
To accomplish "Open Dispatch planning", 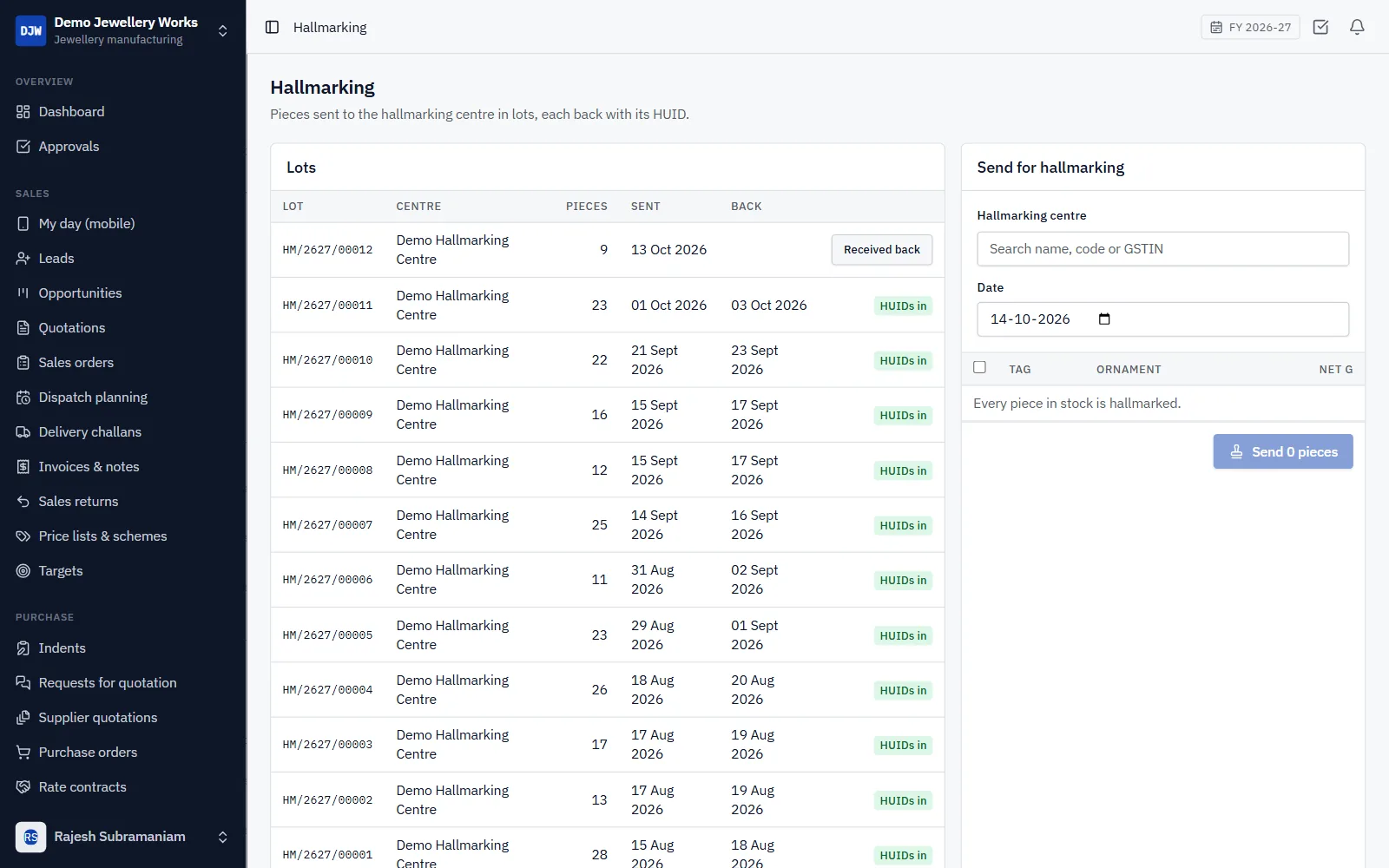I will point(122,398).
